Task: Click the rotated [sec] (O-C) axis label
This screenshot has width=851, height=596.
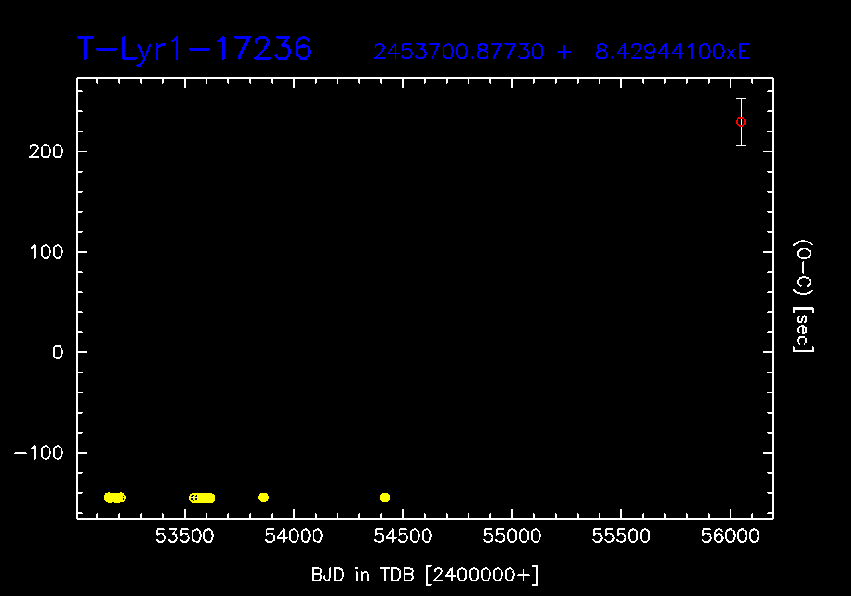Action: pos(803,296)
